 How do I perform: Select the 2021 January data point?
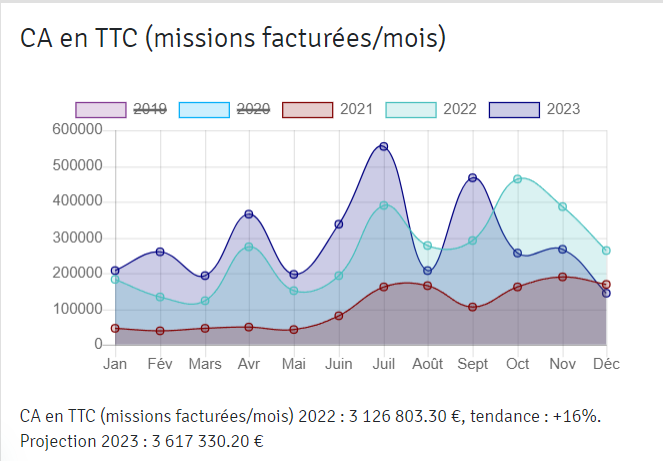coord(115,328)
